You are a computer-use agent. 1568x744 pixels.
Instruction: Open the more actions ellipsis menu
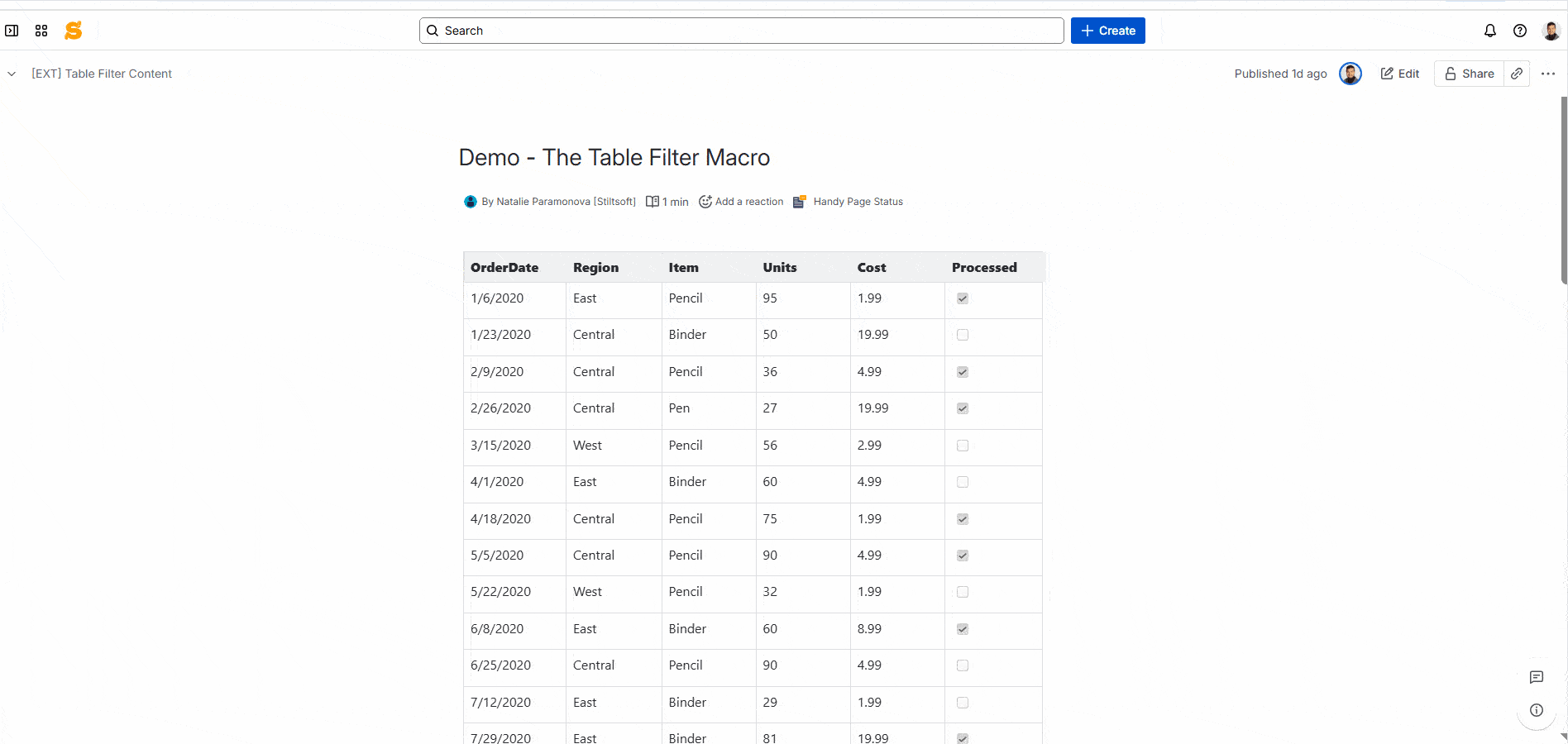[1547, 74]
